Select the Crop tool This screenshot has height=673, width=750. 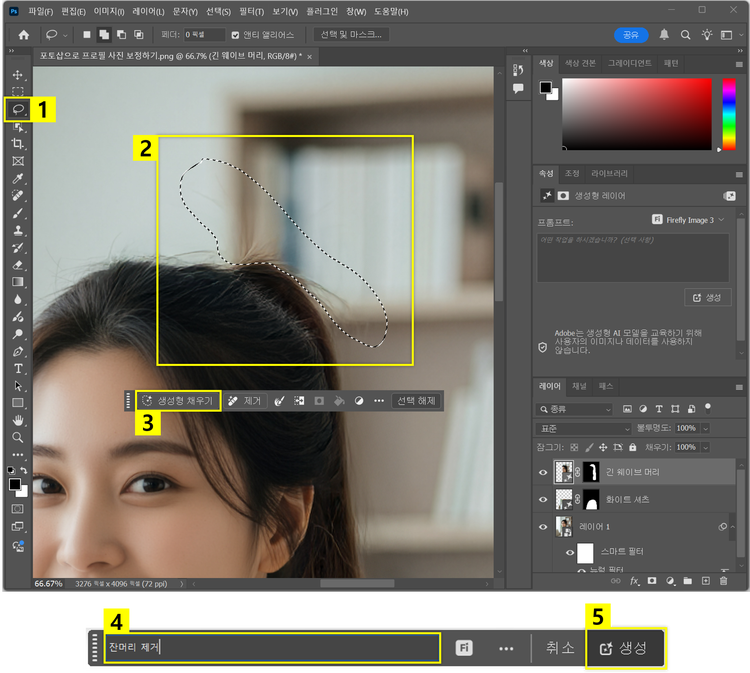(x=18, y=143)
